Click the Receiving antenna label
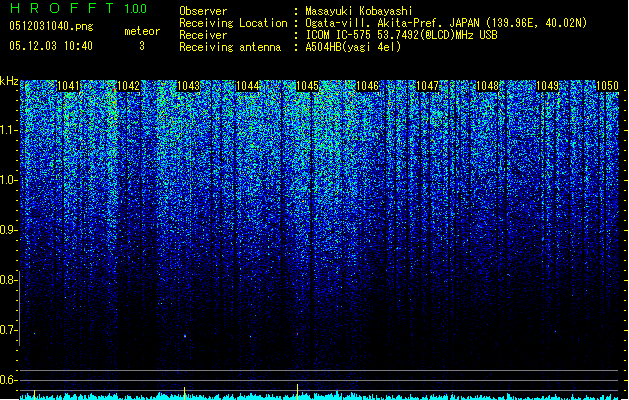This screenshot has width=629, height=400. [230, 47]
